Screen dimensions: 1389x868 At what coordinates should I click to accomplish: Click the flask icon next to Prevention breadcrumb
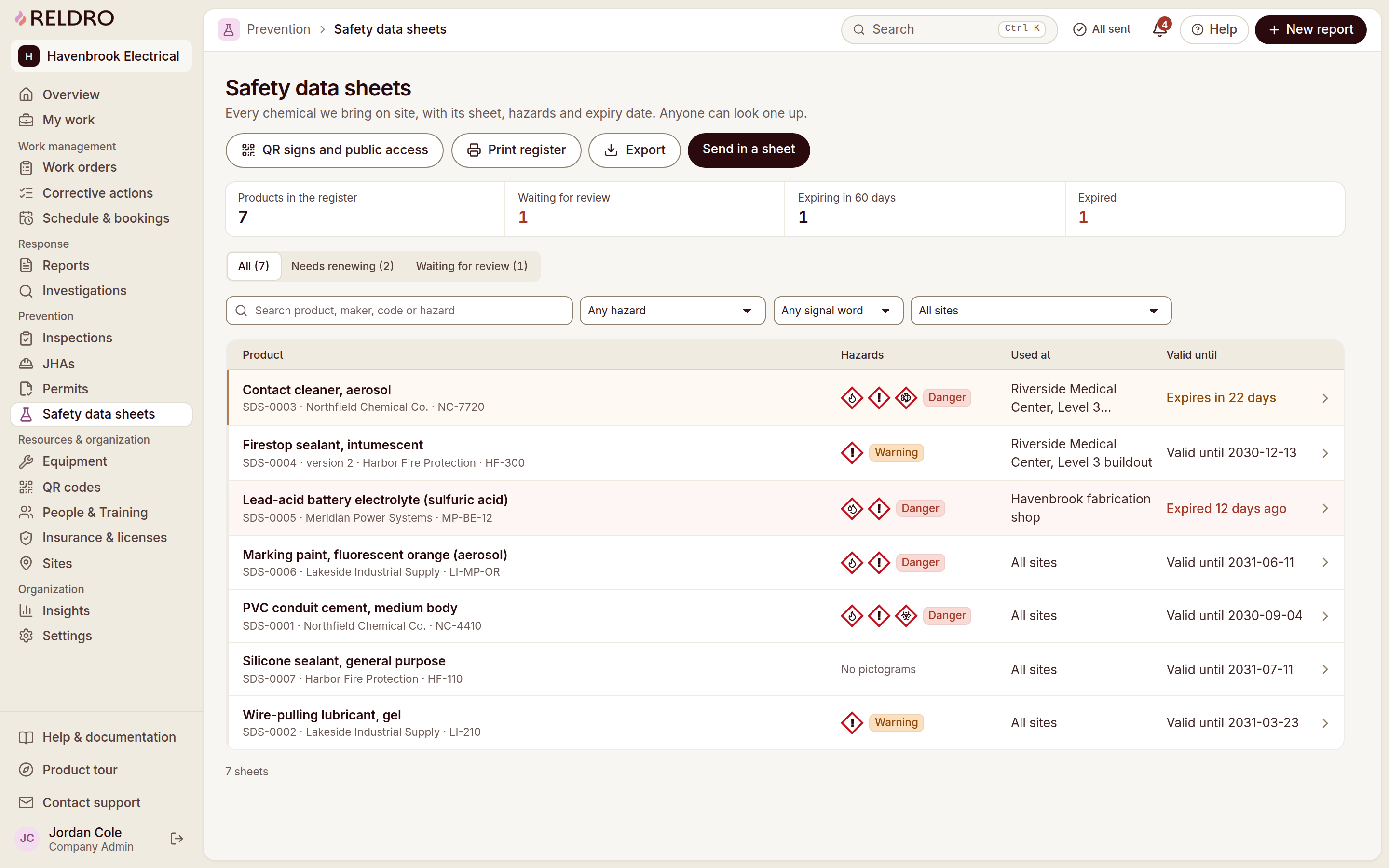coord(229,29)
